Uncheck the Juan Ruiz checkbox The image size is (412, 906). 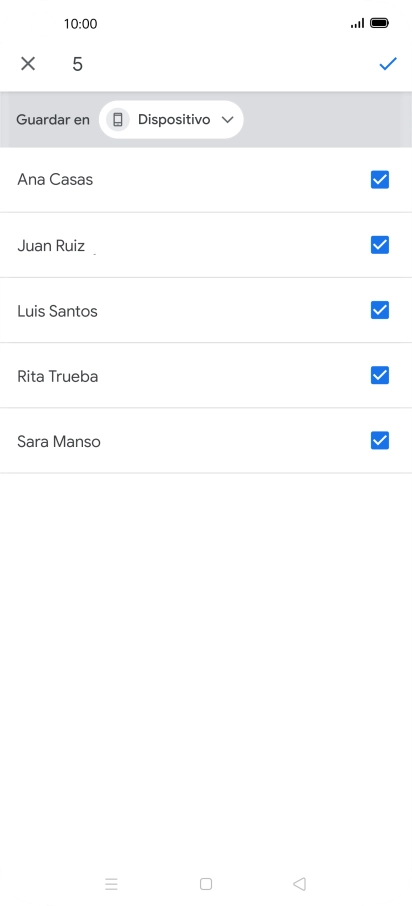(x=380, y=245)
